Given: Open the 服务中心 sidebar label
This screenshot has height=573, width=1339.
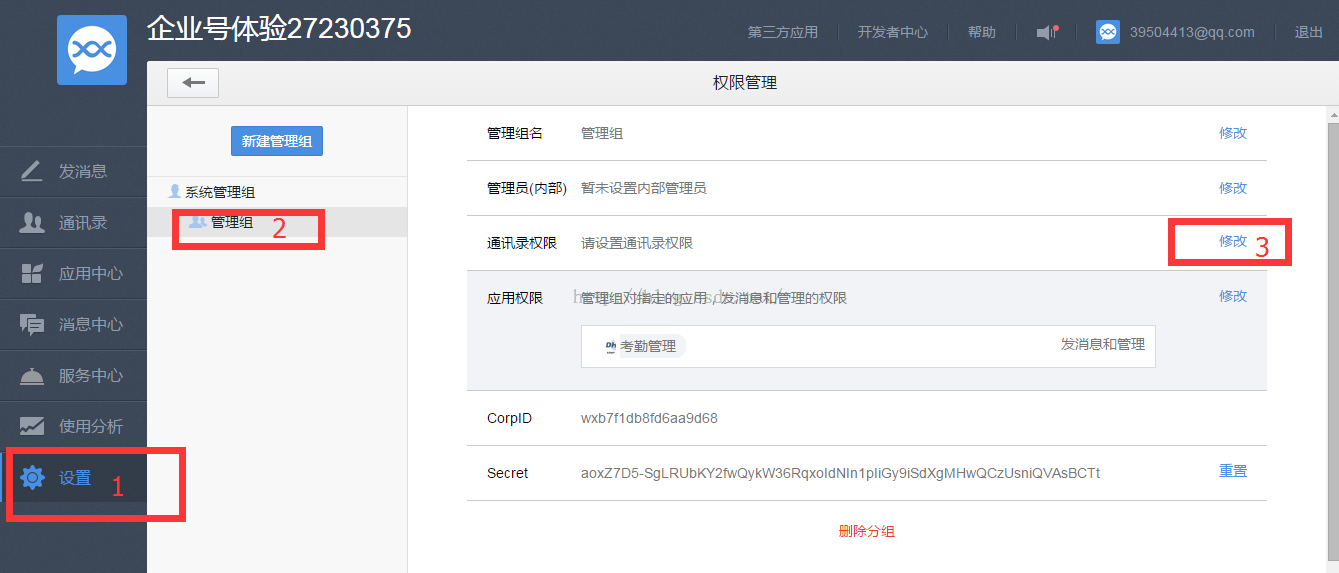Looking at the screenshot, I should click(91, 375).
